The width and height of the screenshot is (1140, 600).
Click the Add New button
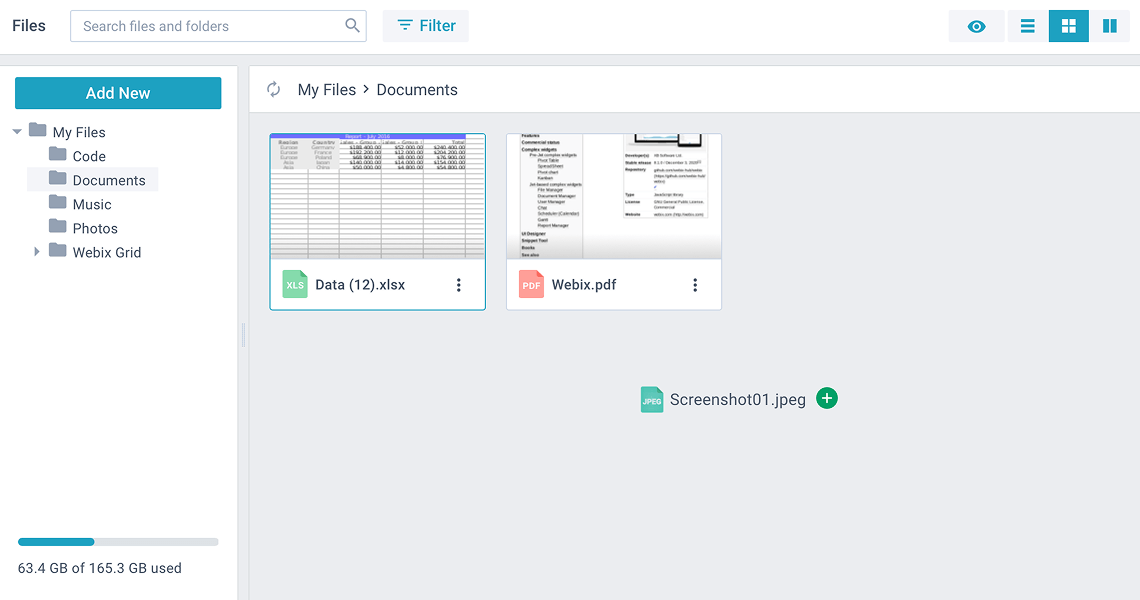click(x=118, y=93)
